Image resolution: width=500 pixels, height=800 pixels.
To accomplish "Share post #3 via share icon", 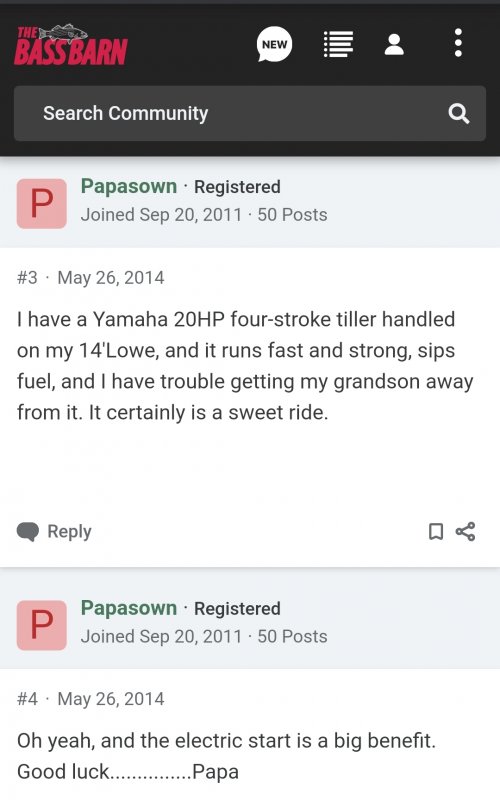I will pyautogui.click(x=465, y=532).
